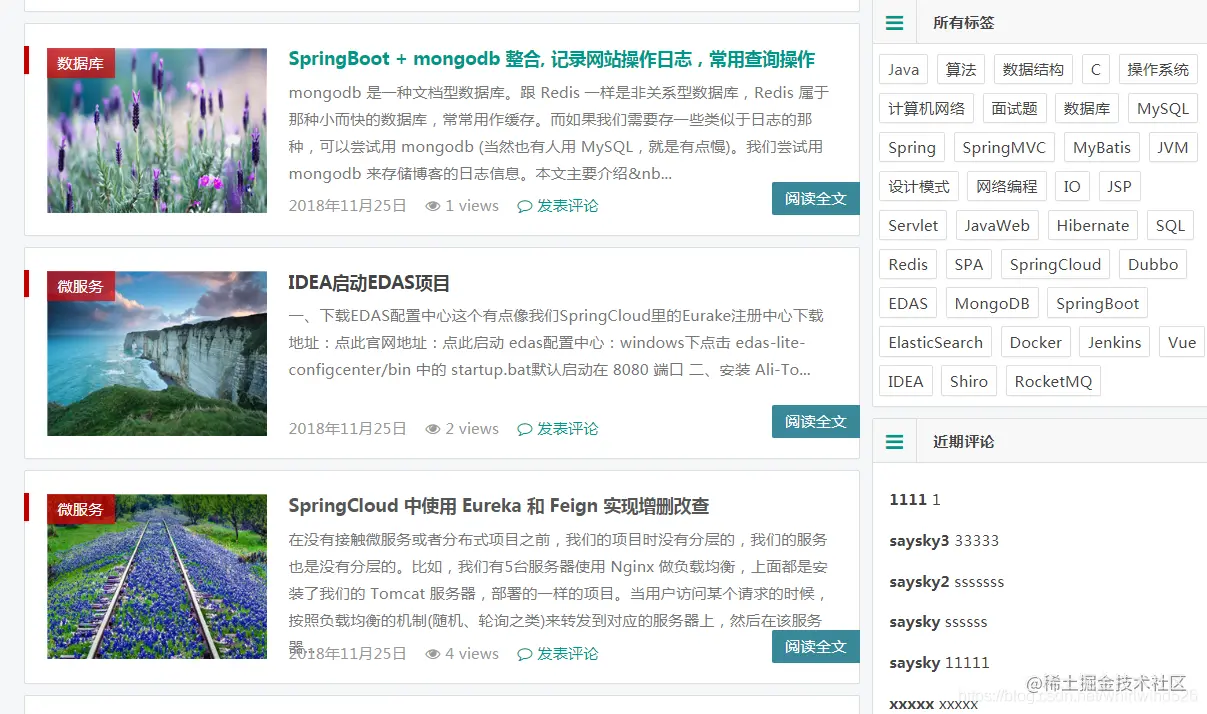Image resolution: width=1207 pixels, height=714 pixels.
Task: Open 阅读全文 for IDEA启动EDAS项目
Action: point(816,421)
